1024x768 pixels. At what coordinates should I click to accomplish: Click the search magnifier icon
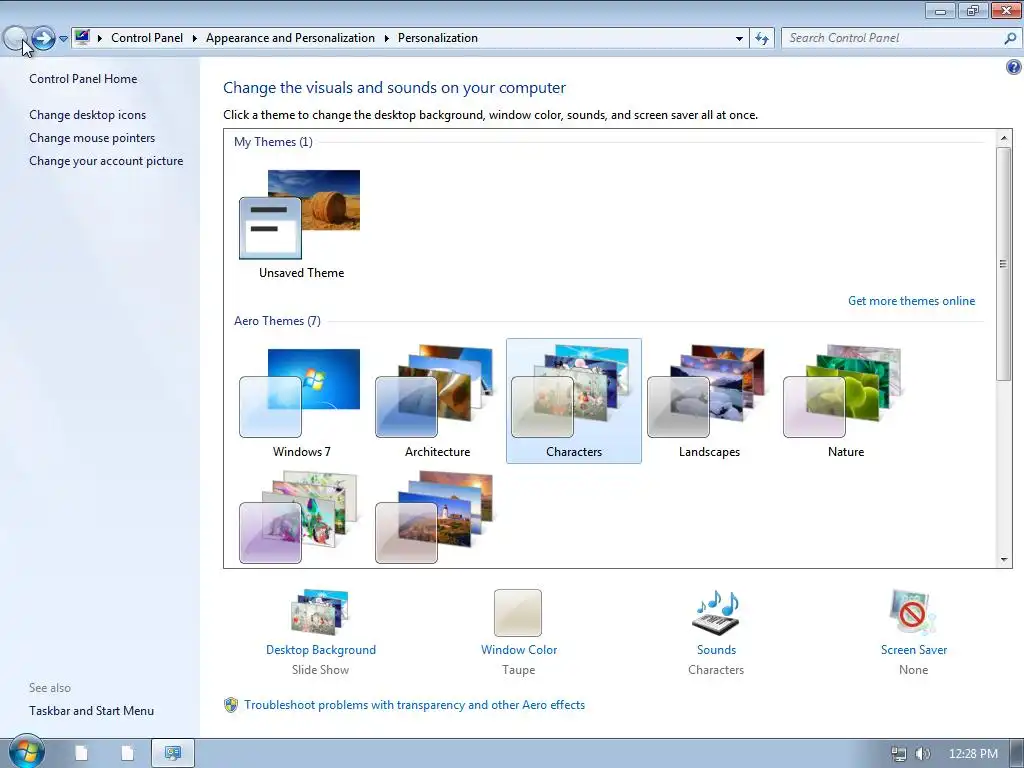point(1010,39)
